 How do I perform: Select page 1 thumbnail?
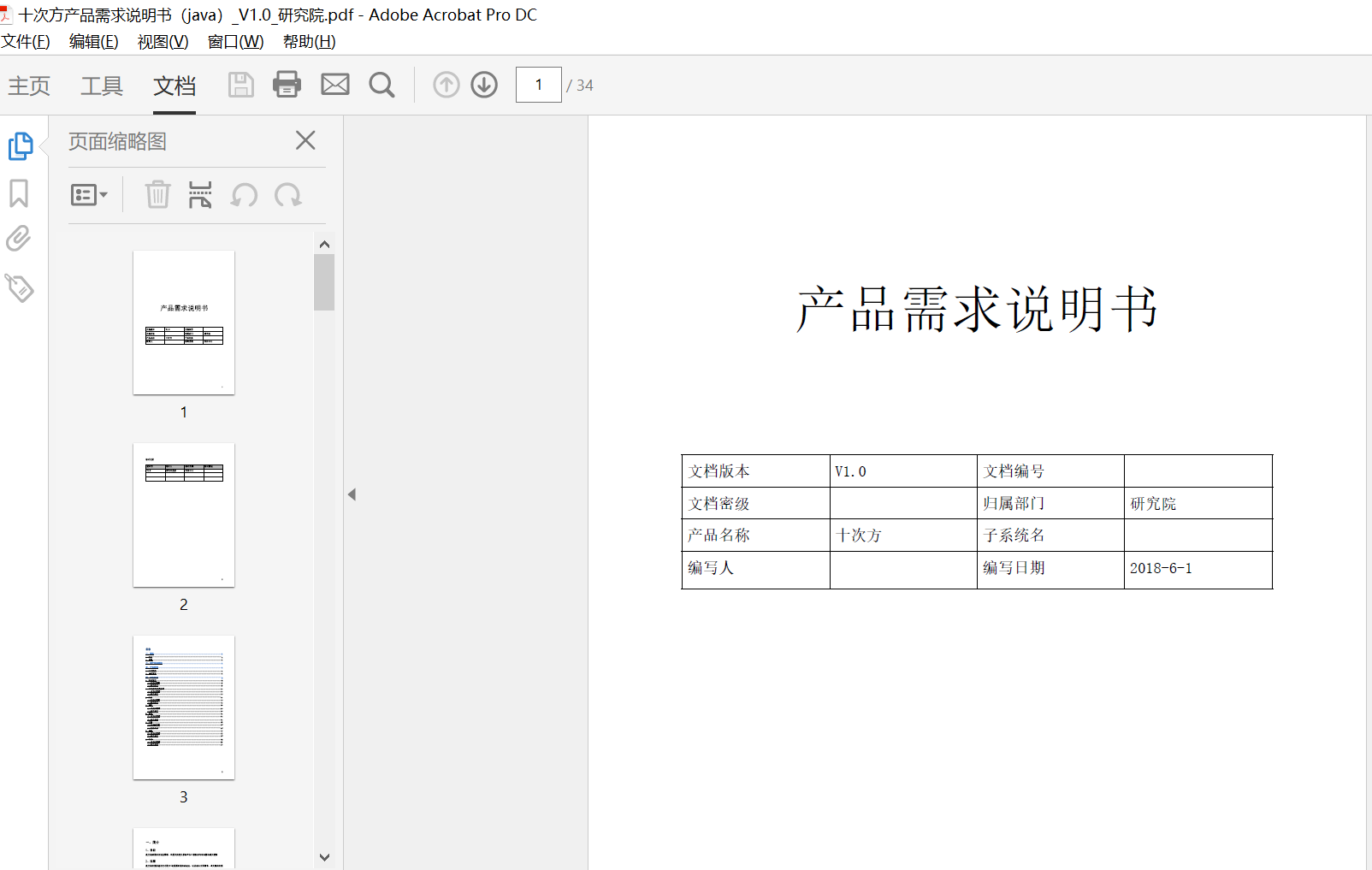(x=184, y=323)
